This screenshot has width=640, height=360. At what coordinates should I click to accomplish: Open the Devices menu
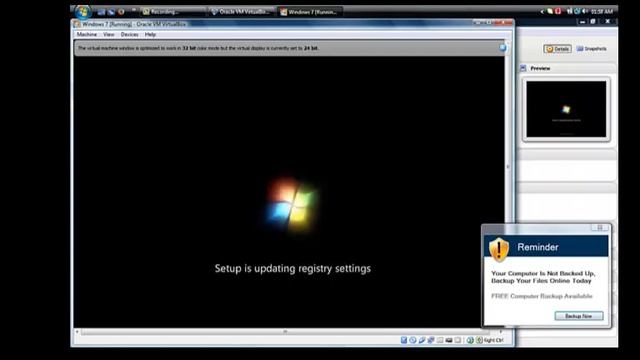129,35
